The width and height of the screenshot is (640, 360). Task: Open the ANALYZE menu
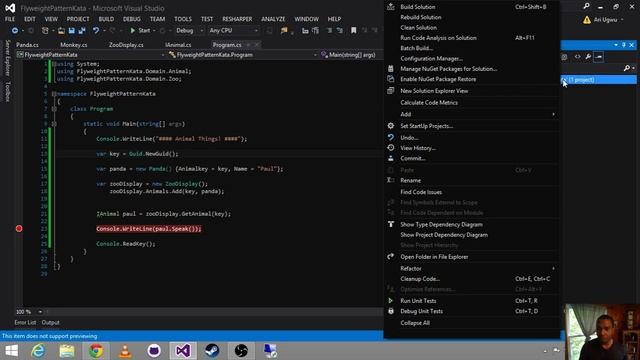(273, 19)
